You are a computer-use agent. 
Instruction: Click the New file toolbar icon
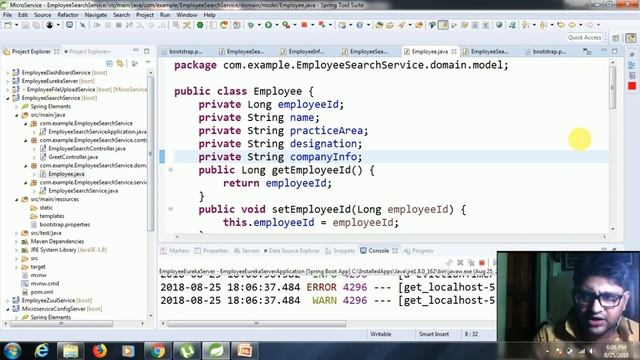[8, 25]
